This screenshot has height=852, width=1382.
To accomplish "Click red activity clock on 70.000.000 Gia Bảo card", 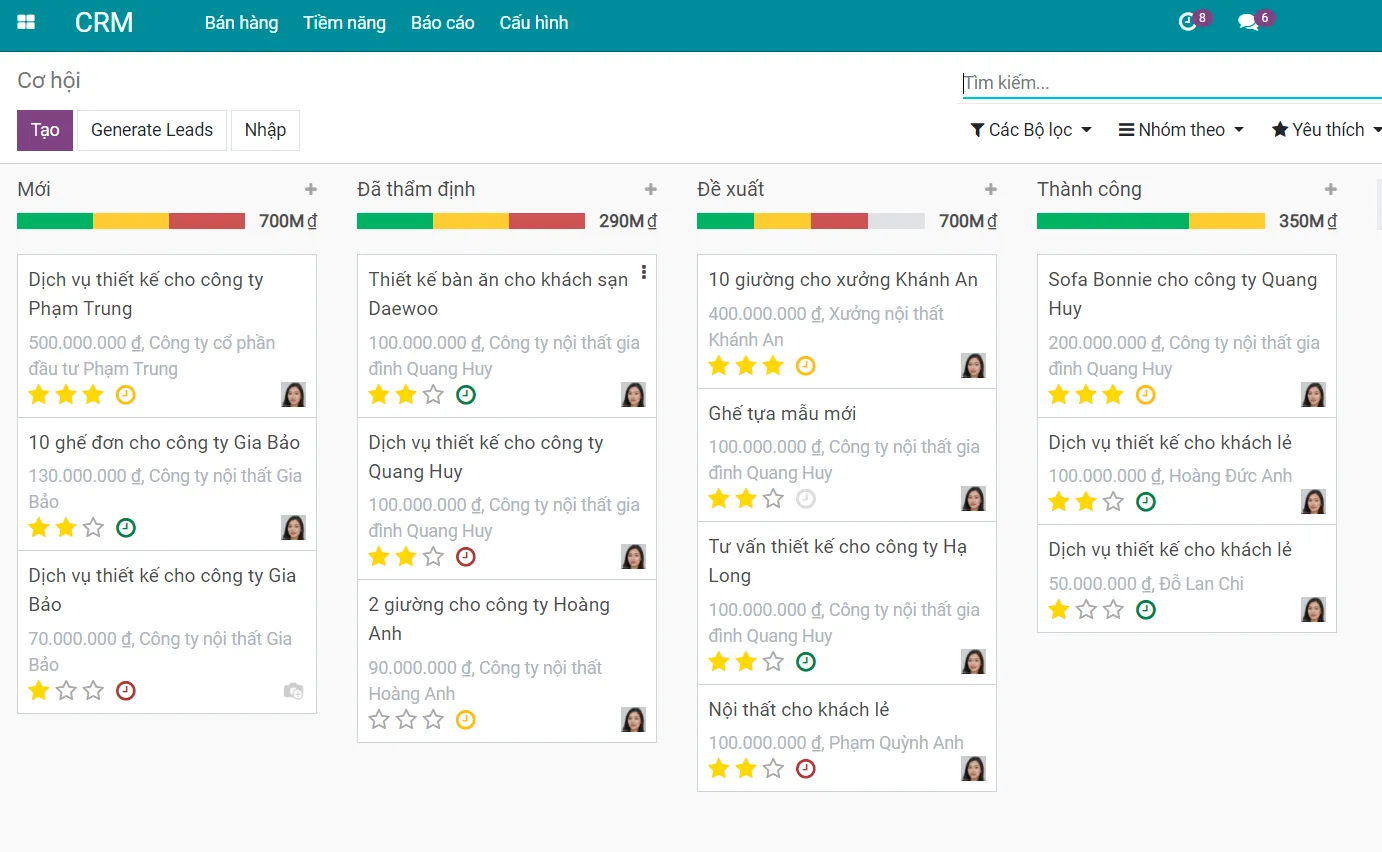I will pyautogui.click(x=125, y=690).
